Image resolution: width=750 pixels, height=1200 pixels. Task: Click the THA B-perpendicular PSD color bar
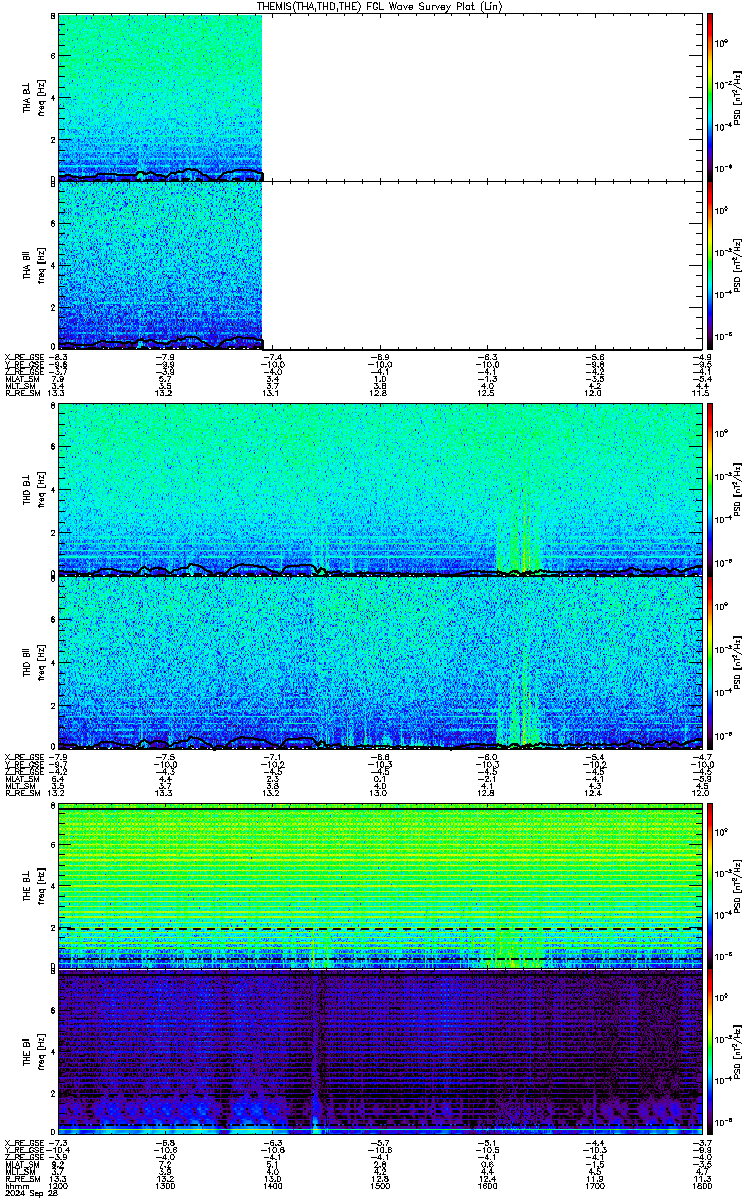[710, 97]
